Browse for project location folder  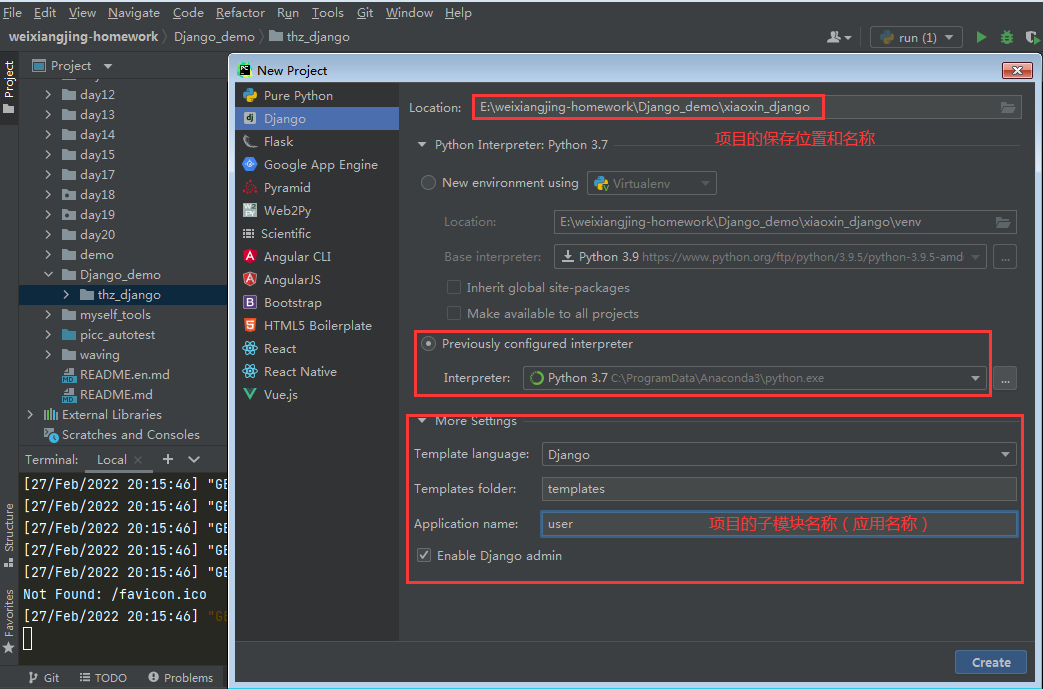point(1008,107)
